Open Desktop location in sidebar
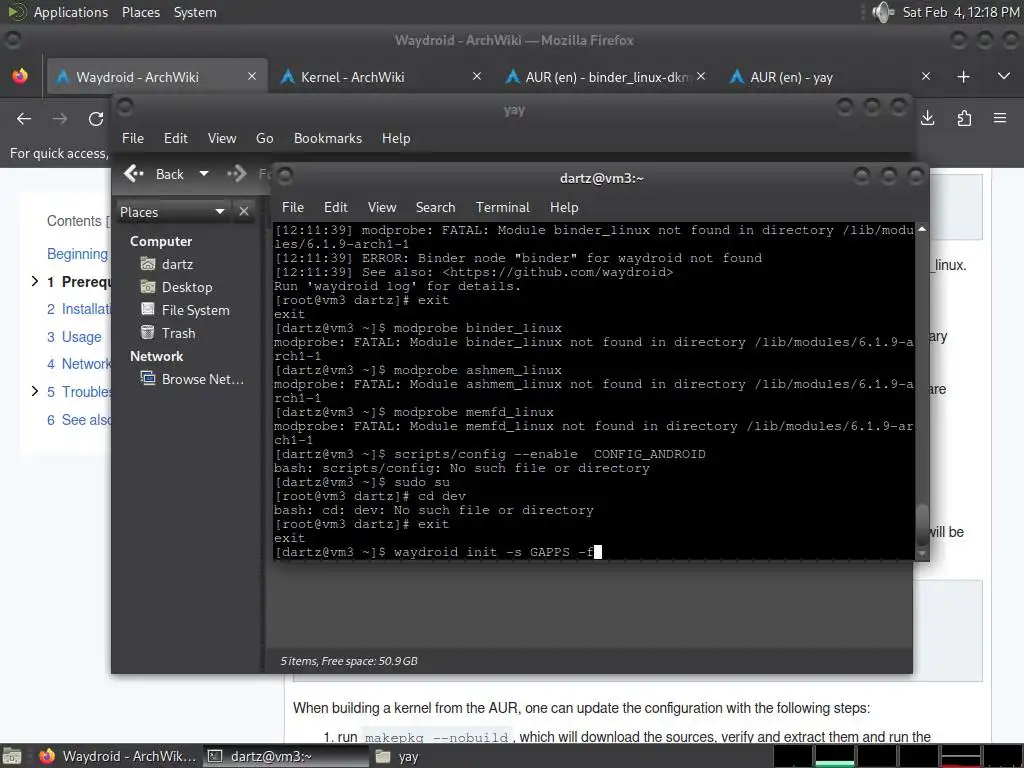 pyautogui.click(x=177, y=287)
